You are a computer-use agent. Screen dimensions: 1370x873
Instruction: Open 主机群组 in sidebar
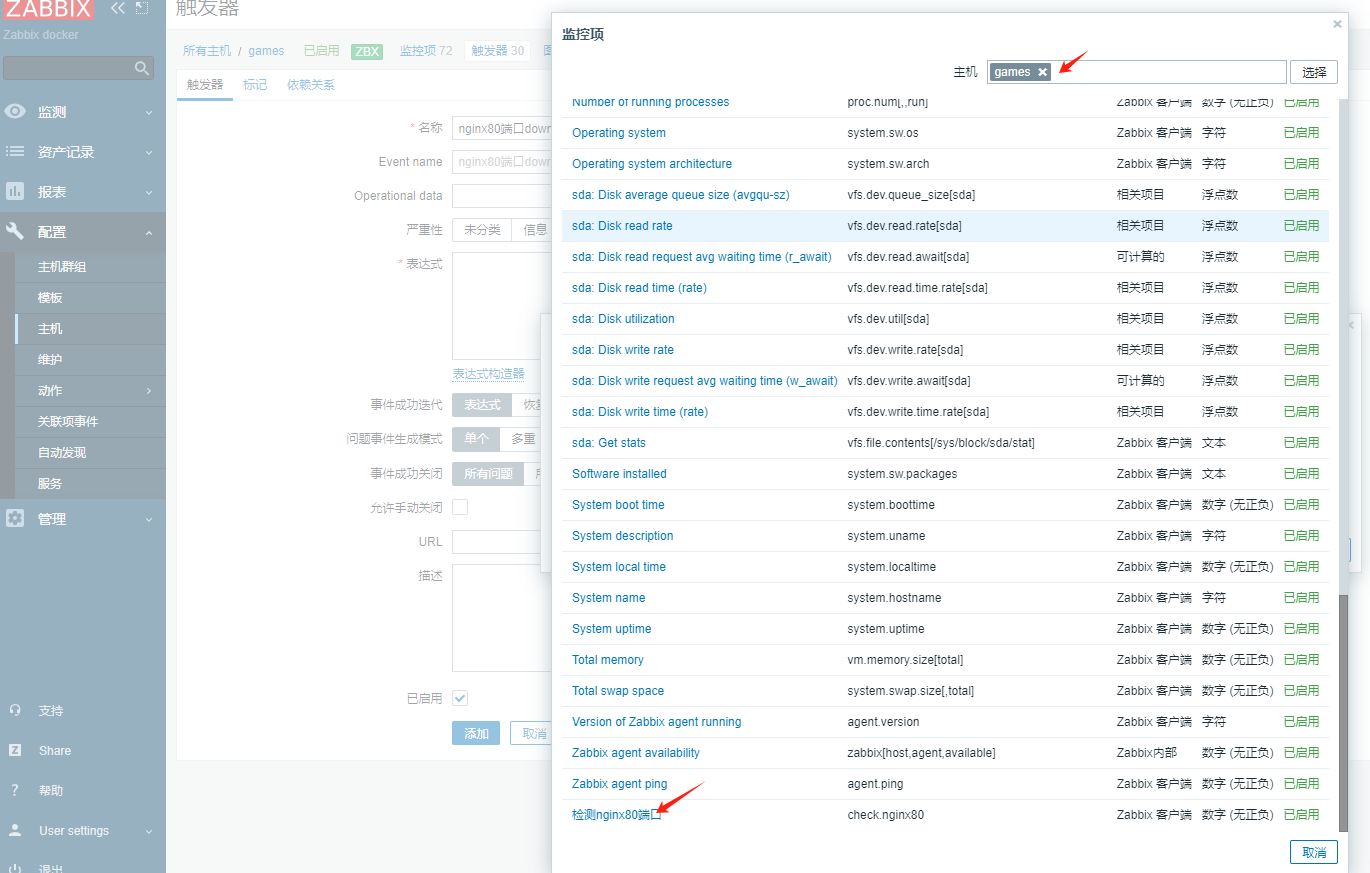[62, 267]
